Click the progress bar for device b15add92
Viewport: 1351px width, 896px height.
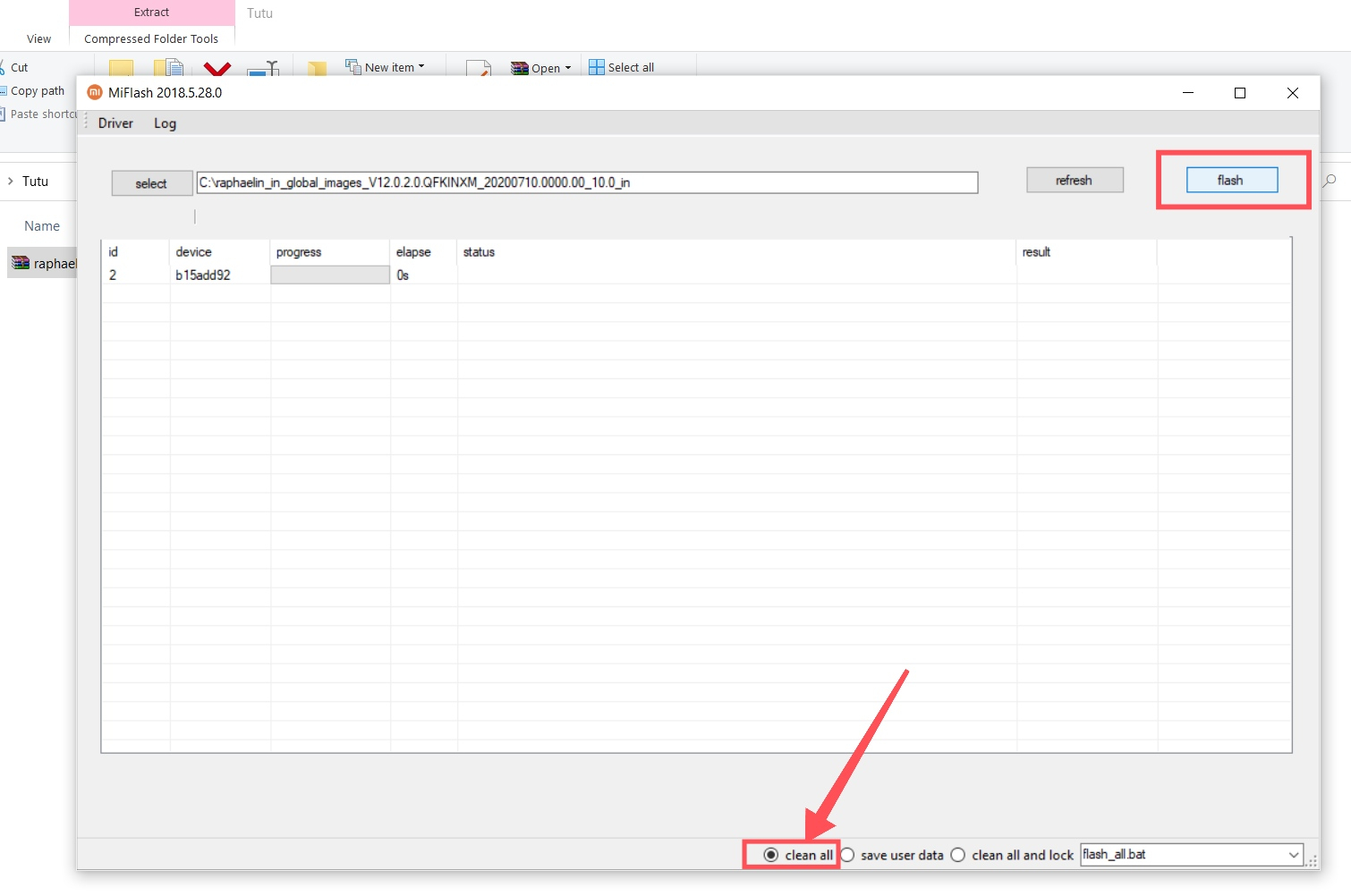click(x=330, y=275)
